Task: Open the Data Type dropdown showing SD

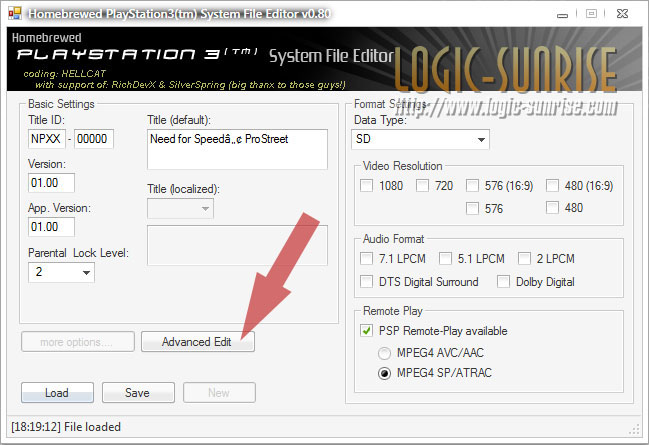Action: click(420, 139)
